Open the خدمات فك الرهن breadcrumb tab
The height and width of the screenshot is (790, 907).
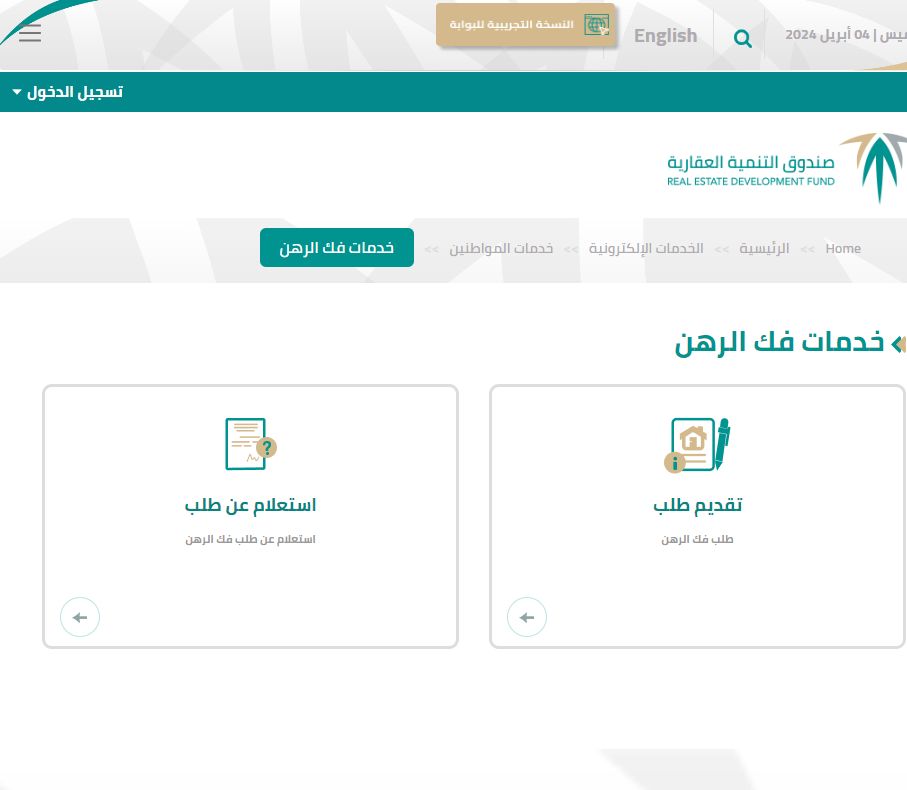(x=337, y=247)
